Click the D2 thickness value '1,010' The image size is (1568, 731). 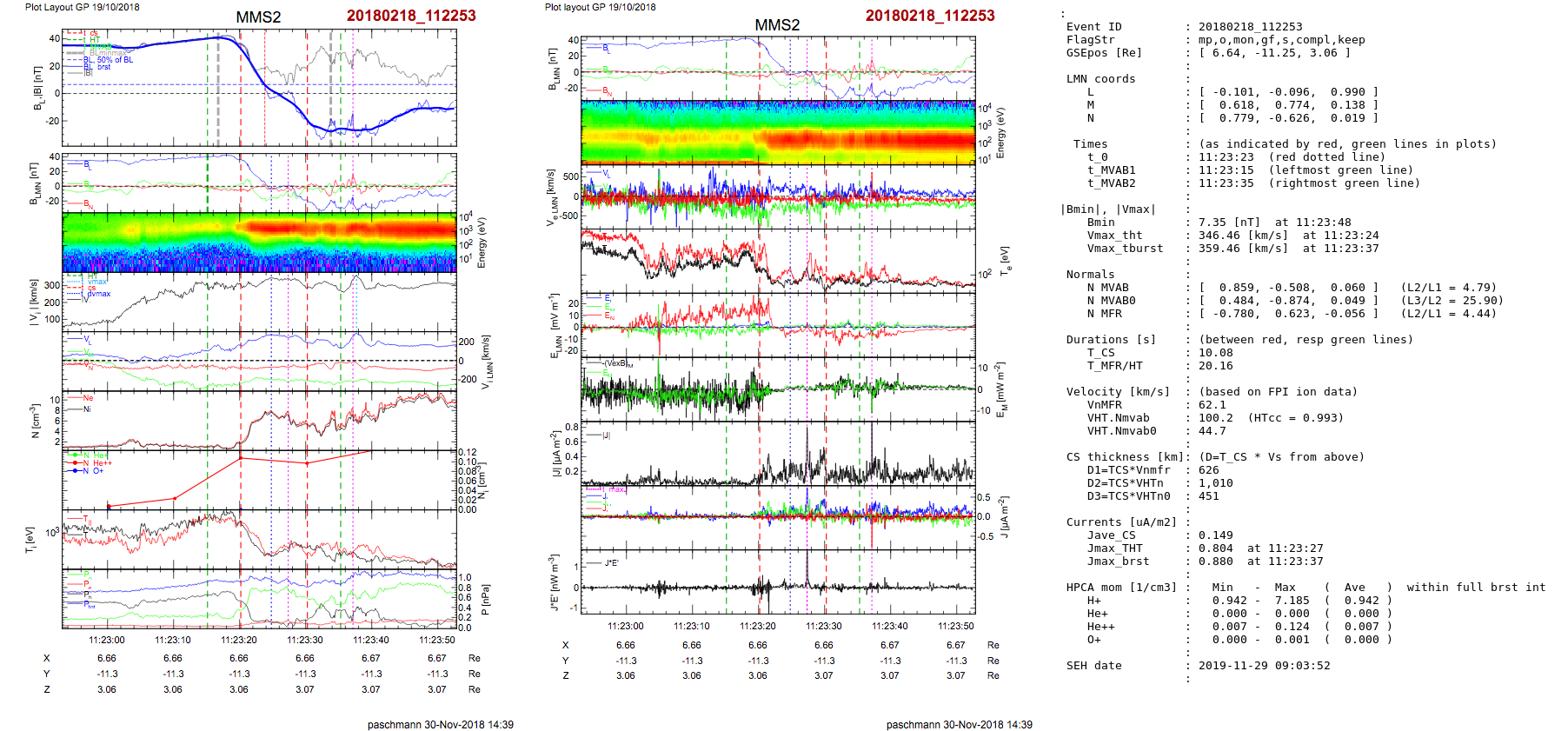tap(1216, 483)
